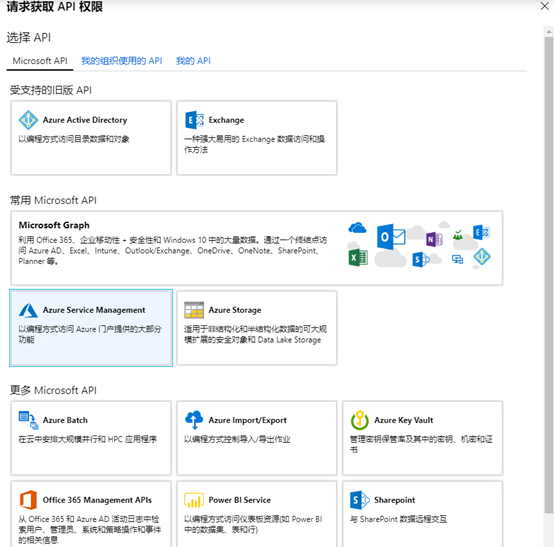This screenshot has width=554, height=547.
Task: Select the Microsoft API tab
Action: point(40,61)
